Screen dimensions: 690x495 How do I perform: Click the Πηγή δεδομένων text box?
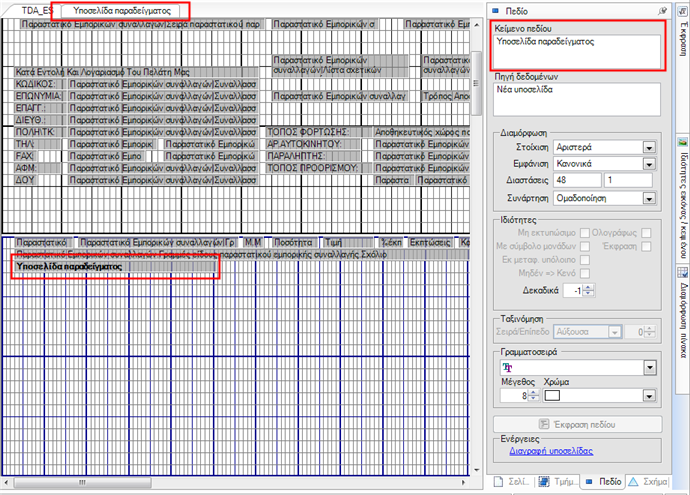576,99
